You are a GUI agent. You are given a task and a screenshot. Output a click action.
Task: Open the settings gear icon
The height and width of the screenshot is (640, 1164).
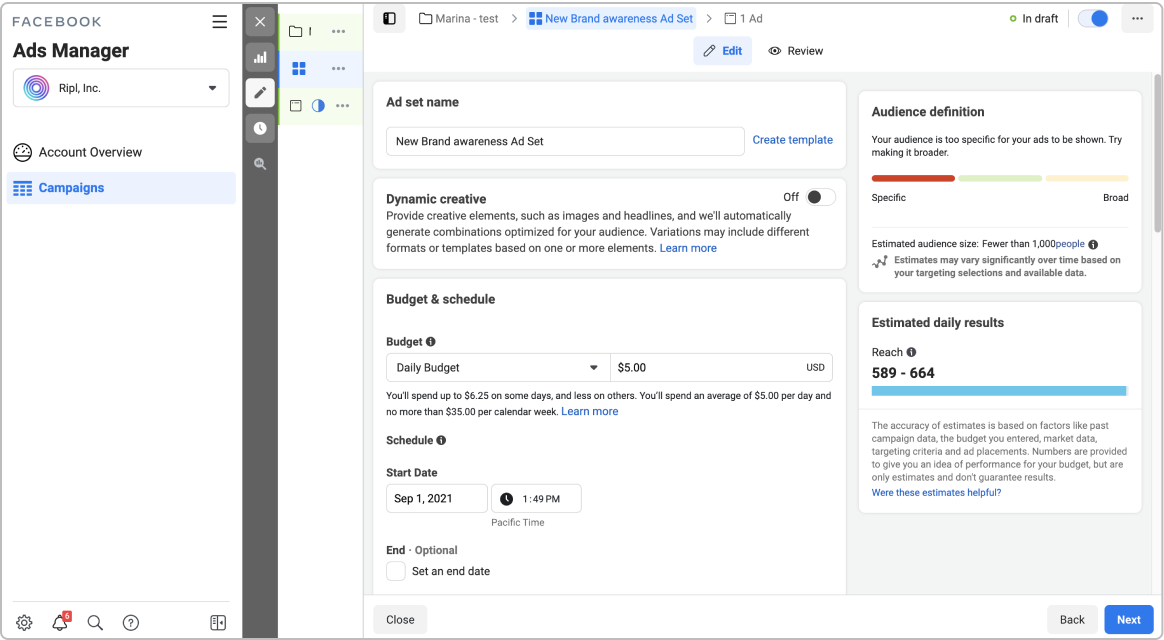pos(24,622)
